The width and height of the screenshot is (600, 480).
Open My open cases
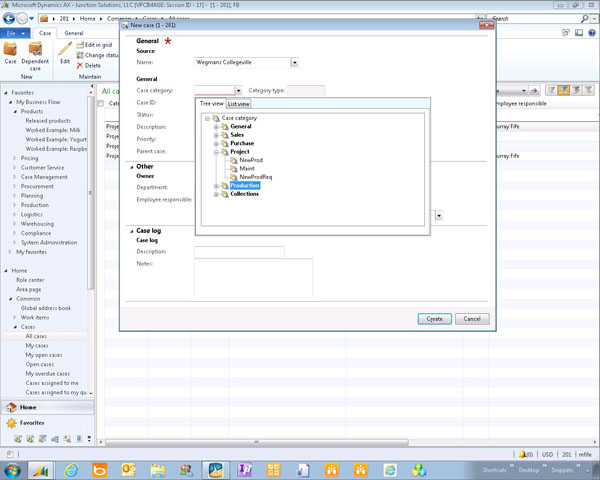coord(44,355)
